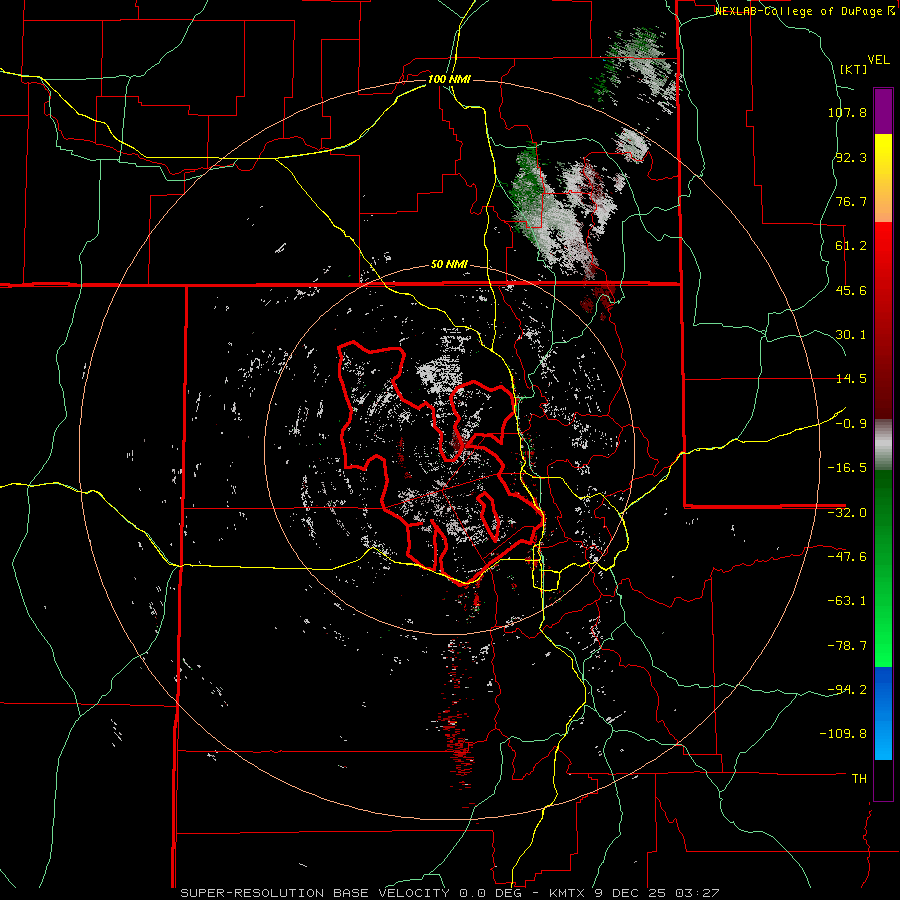
Task: Click the -78.7 velocity scale value
Action: [x=847, y=646]
